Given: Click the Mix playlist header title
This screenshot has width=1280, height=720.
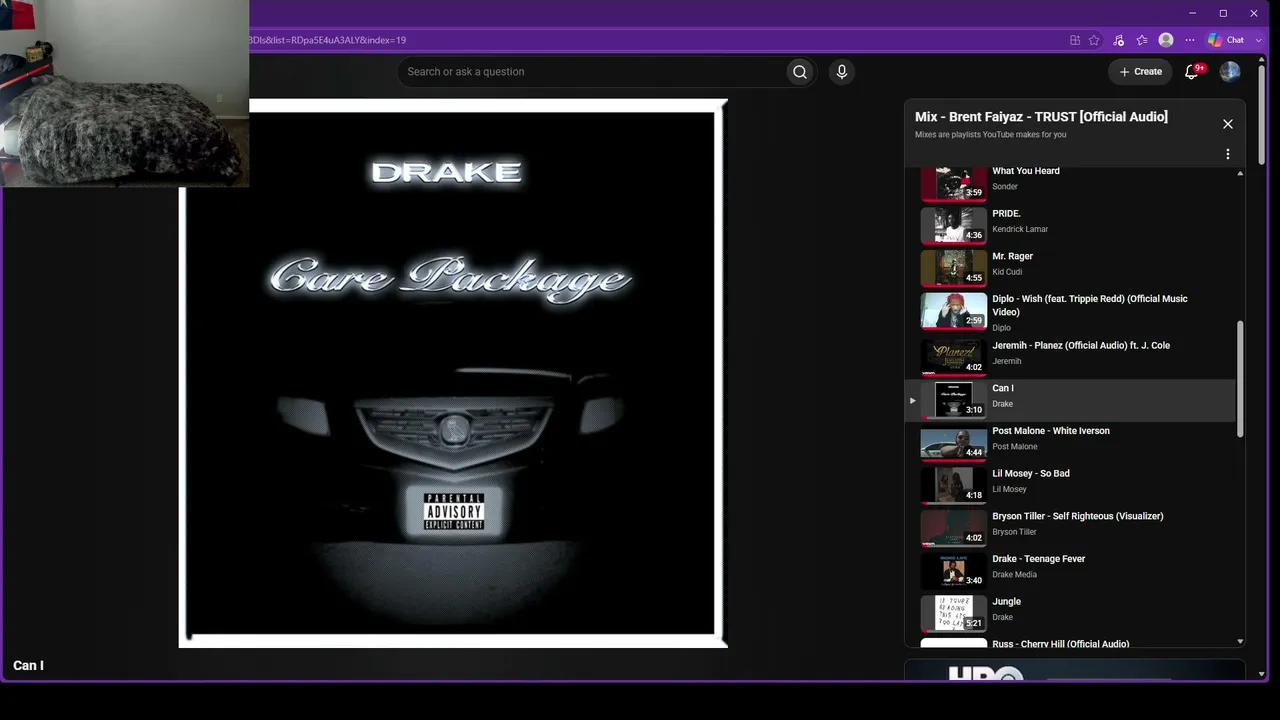Looking at the screenshot, I should pos(1041,117).
